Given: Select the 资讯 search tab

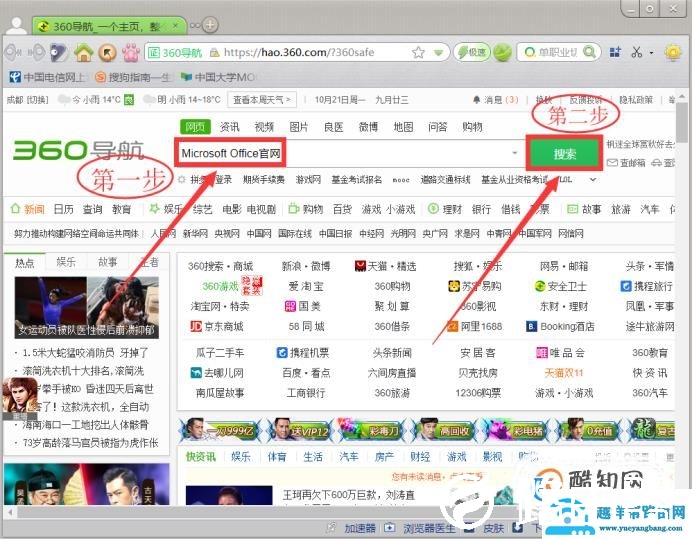Looking at the screenshot, I should (229, 127).
